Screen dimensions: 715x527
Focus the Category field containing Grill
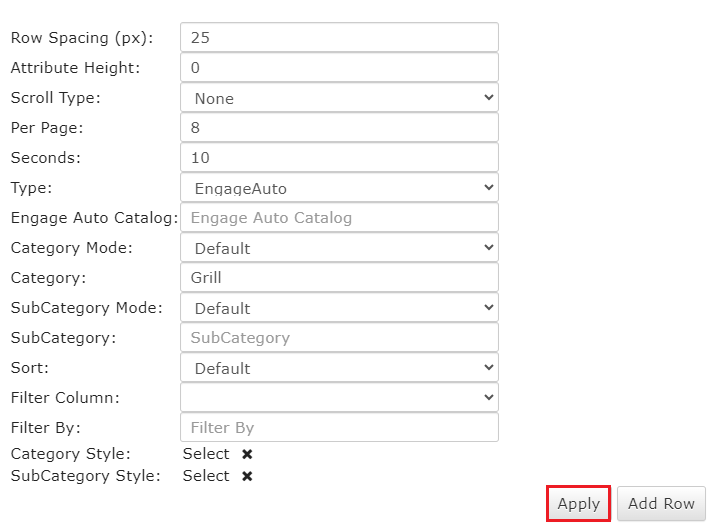click(x=339, y=278)
